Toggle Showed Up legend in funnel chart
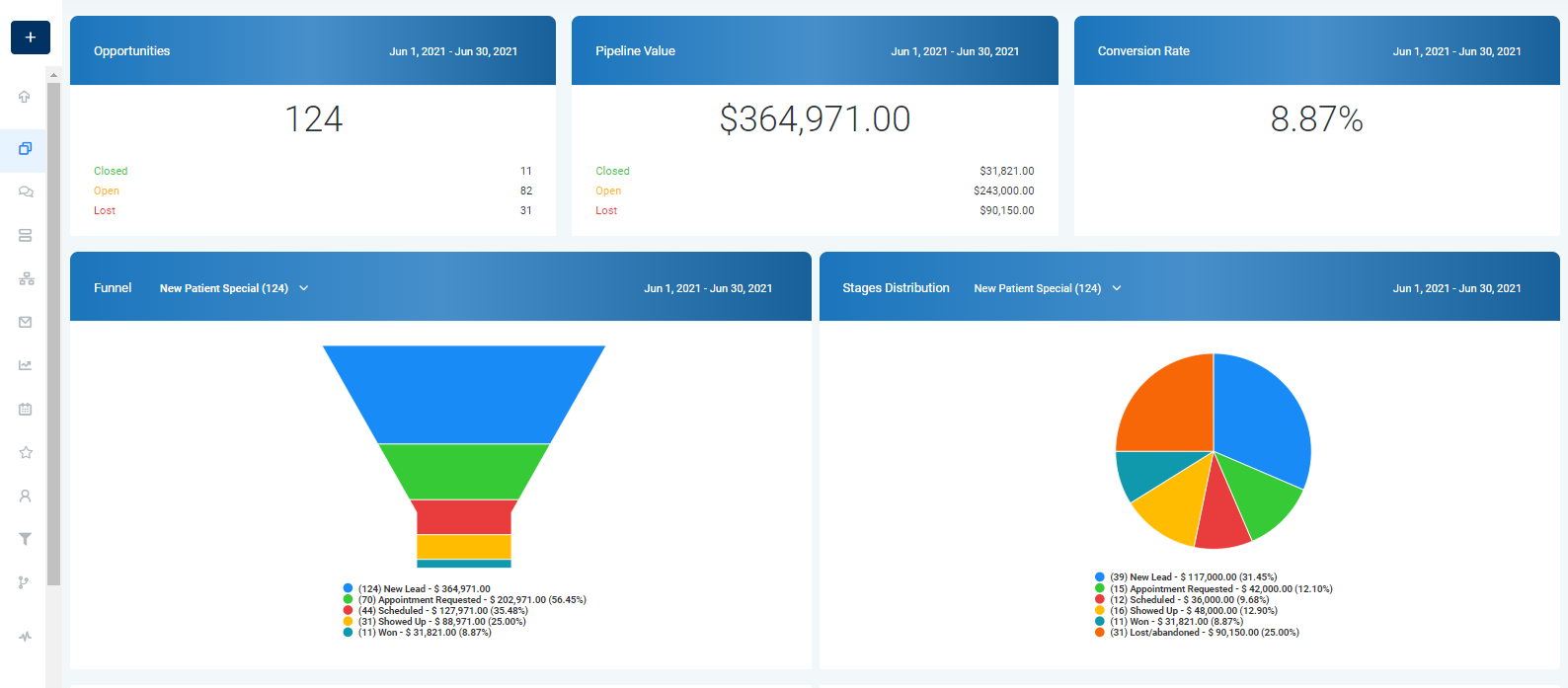This screenshot has width=1568, height=688. tap(441, 622)
